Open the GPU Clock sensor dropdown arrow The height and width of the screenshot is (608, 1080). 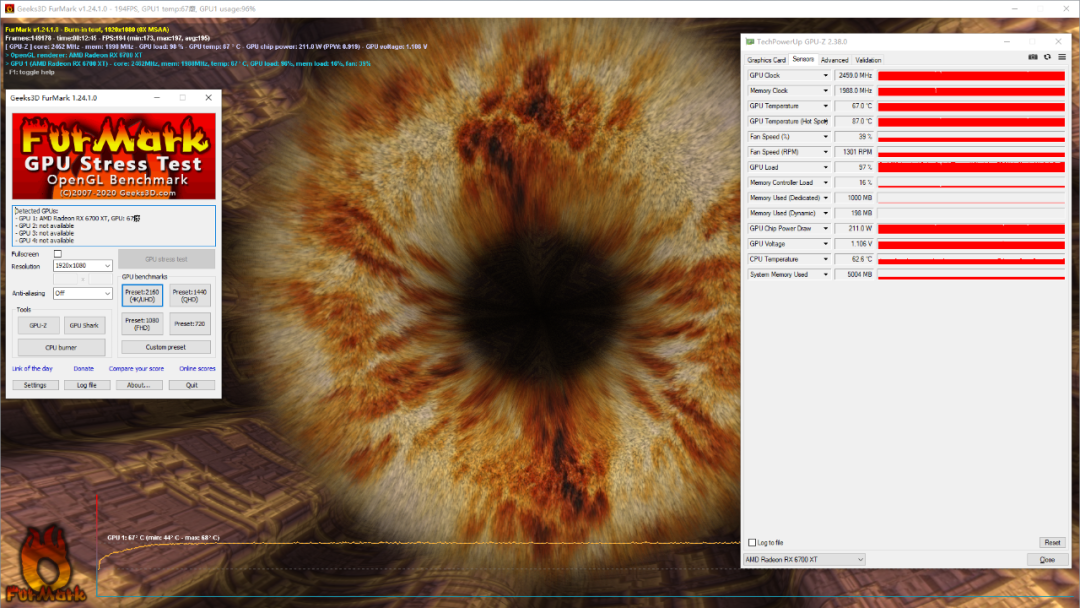[825, 76]
